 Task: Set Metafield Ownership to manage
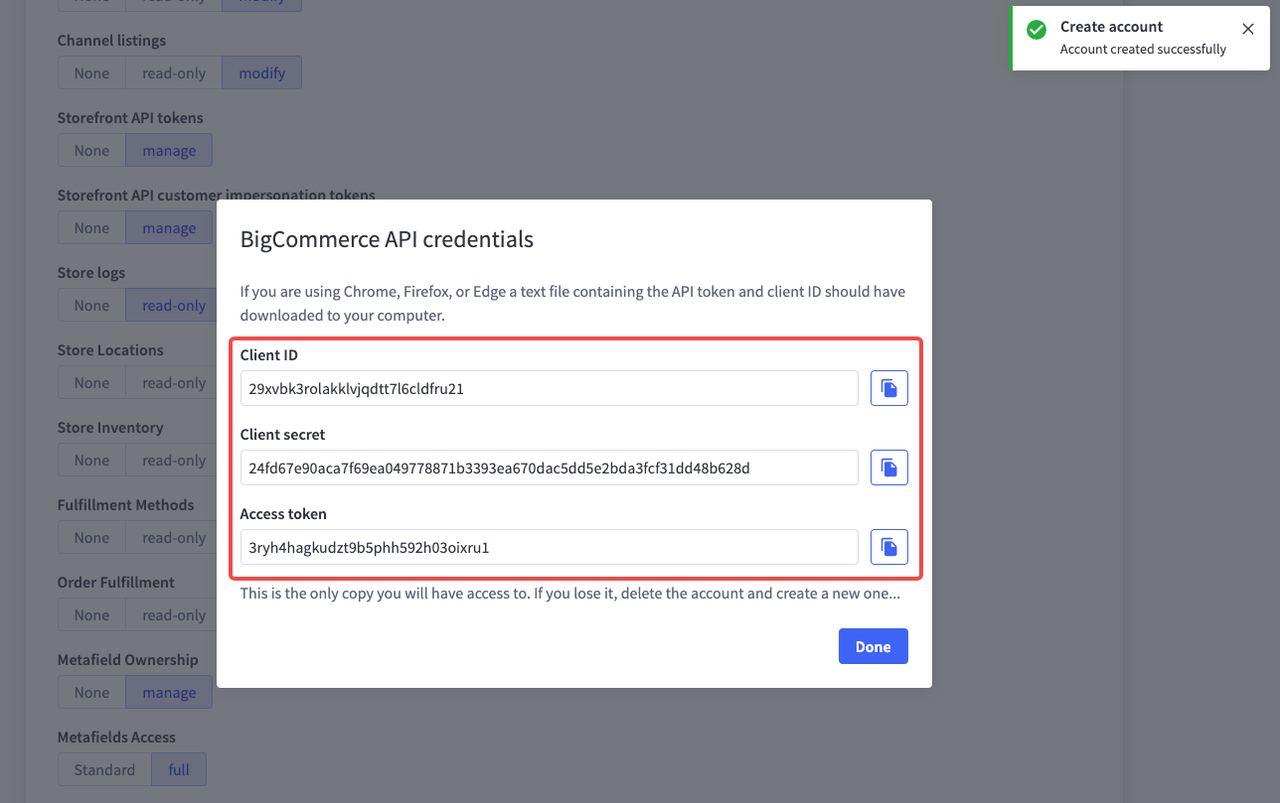(169, 692)
